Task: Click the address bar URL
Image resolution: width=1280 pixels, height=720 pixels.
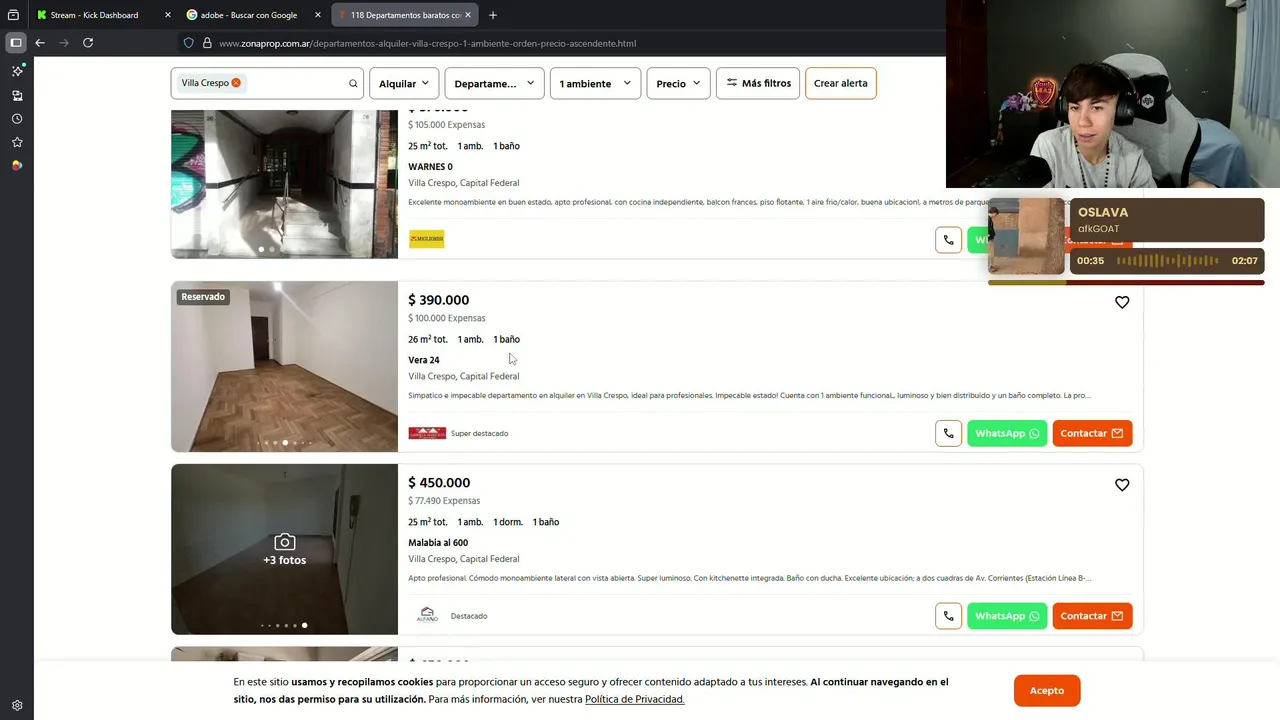Action: click(x=427, y=43)
